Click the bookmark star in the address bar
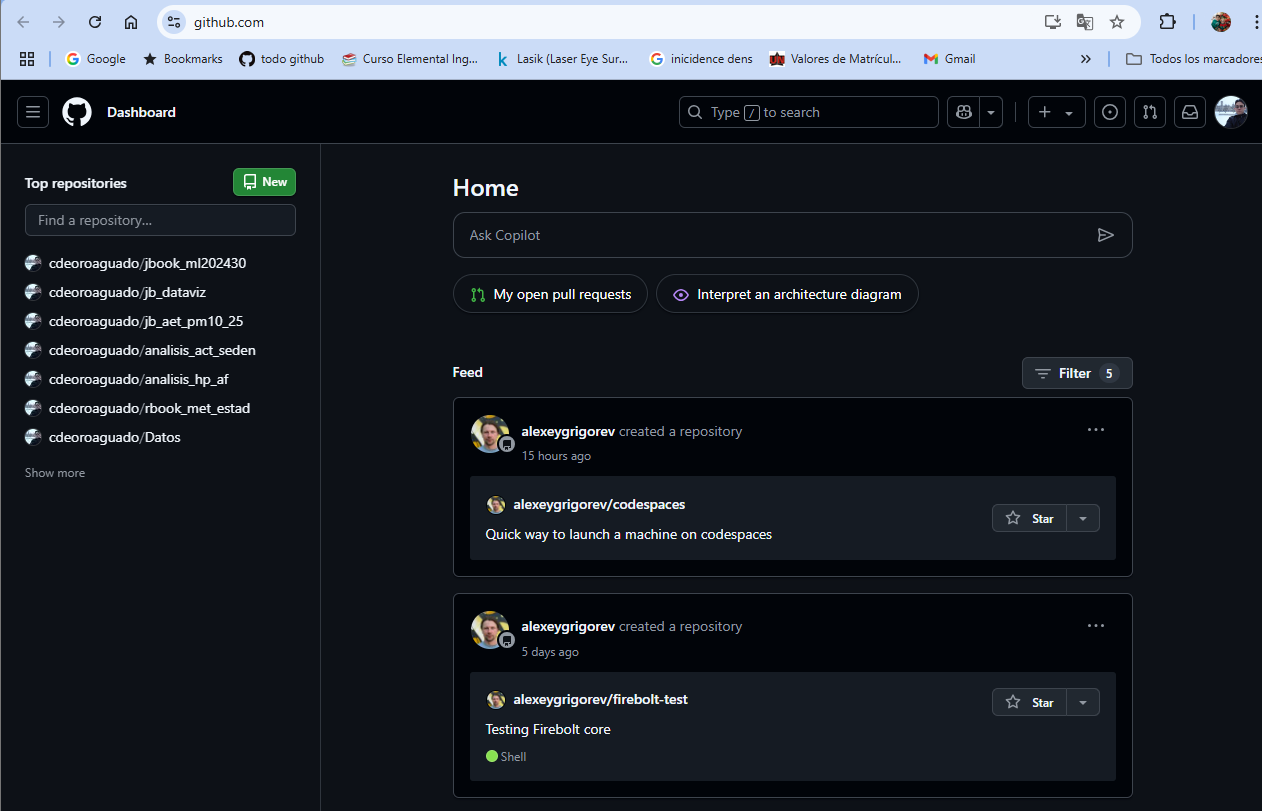The width and height of the screenshot is (1262, 811). pos(1117,21)
